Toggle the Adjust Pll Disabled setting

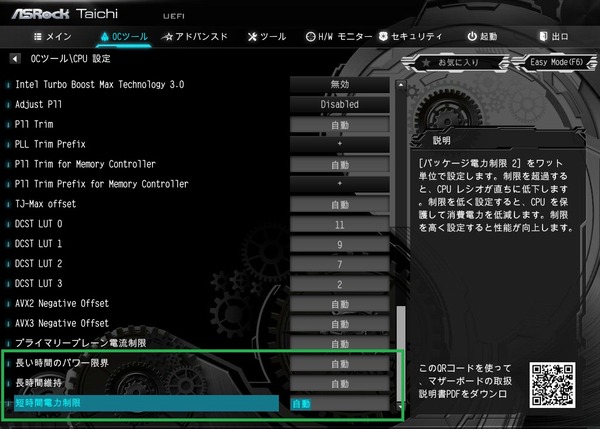pos(340,104)
